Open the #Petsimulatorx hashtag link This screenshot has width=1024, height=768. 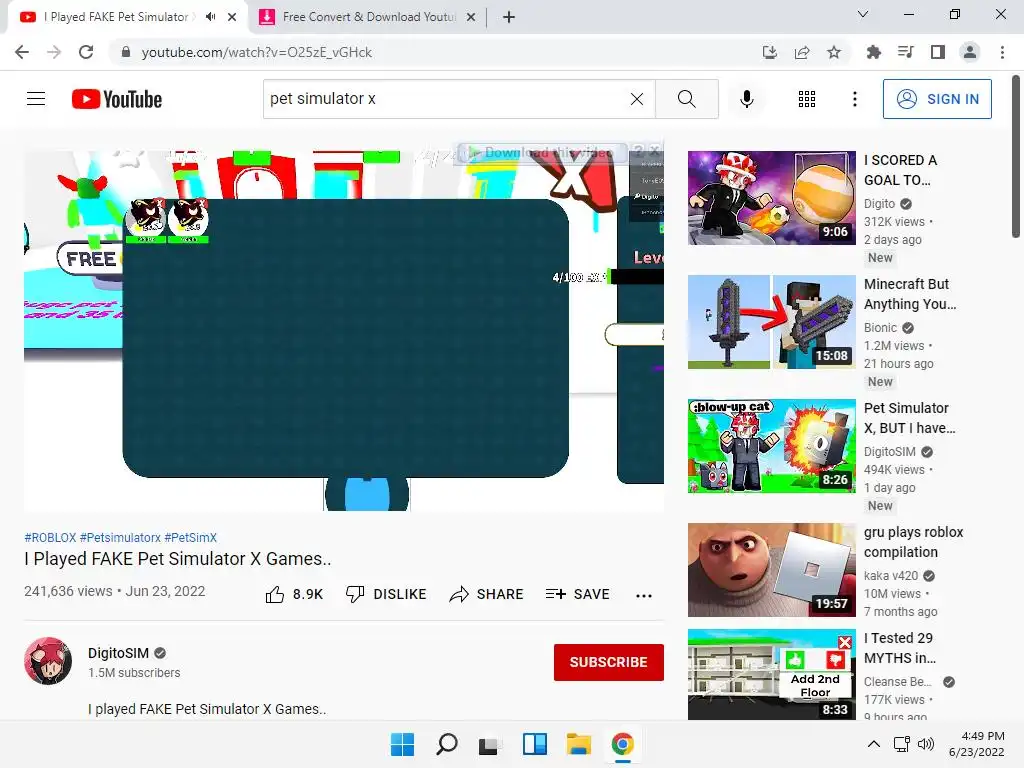pos(120,537)
